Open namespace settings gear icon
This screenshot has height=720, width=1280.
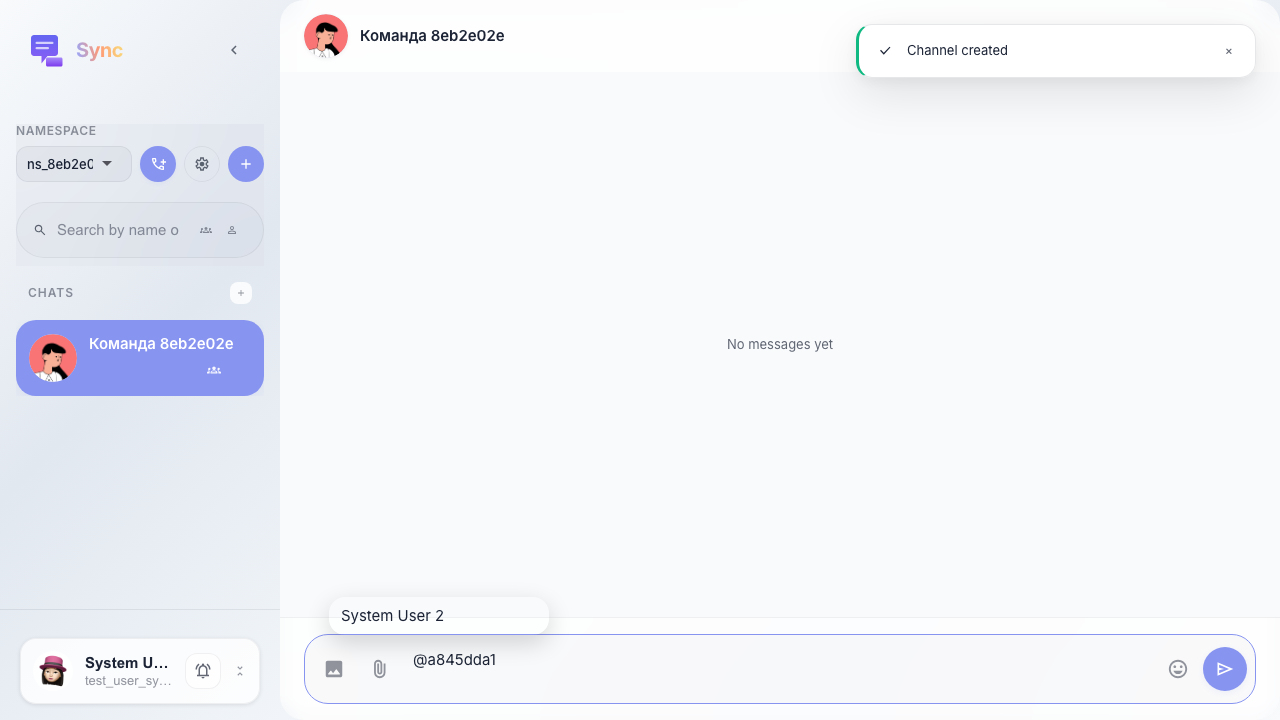202,164
